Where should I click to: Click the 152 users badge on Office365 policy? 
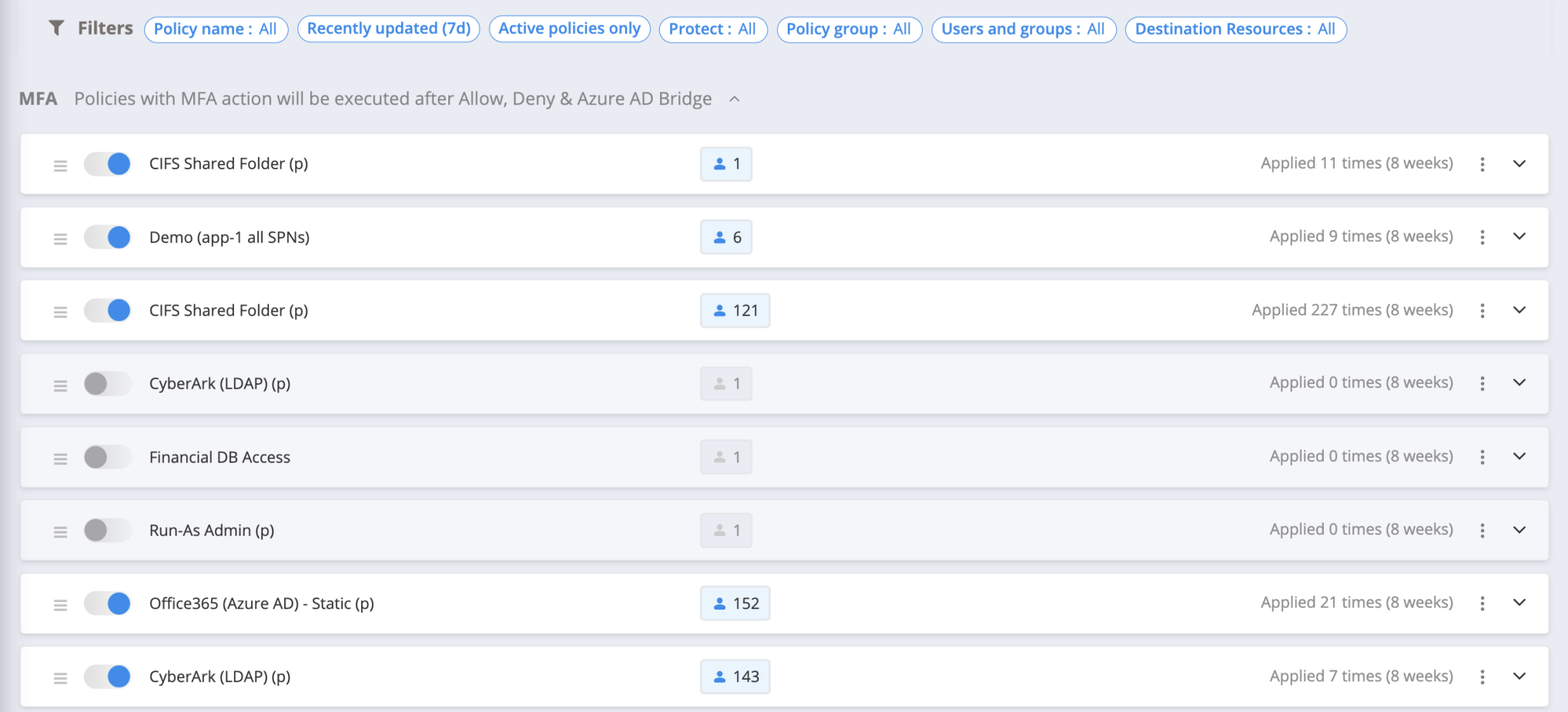point(735,603)
